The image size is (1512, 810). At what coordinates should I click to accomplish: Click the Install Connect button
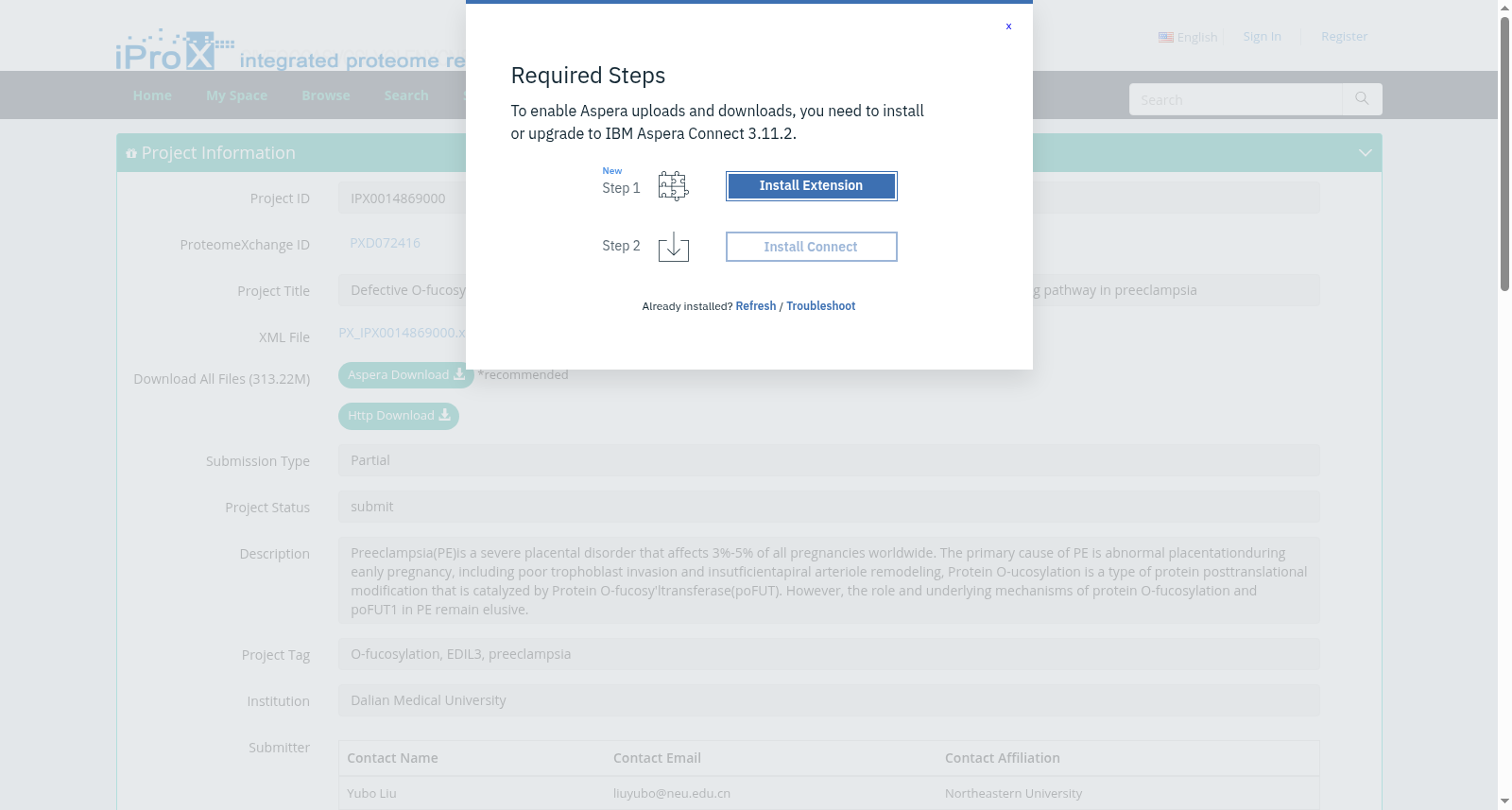(x=811, y=247)
